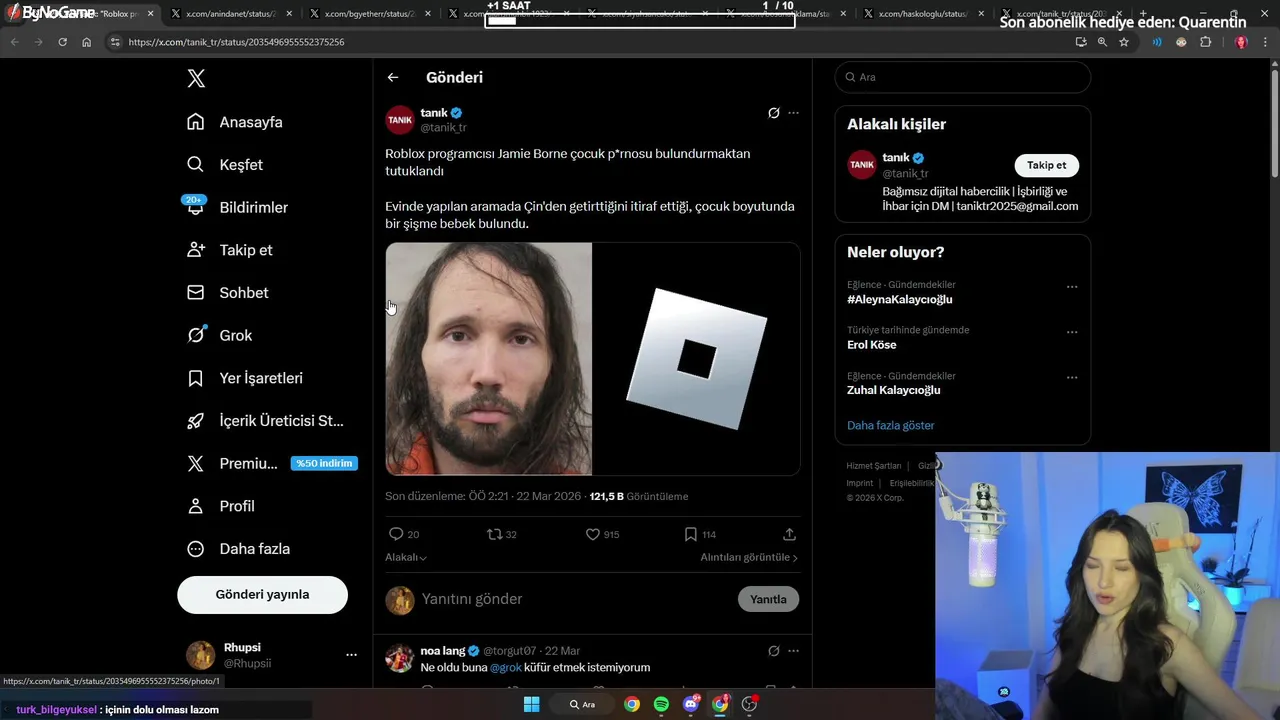Click Takip et people icon
Viewport: 1280px width, 720px height.
click(196, 250)
